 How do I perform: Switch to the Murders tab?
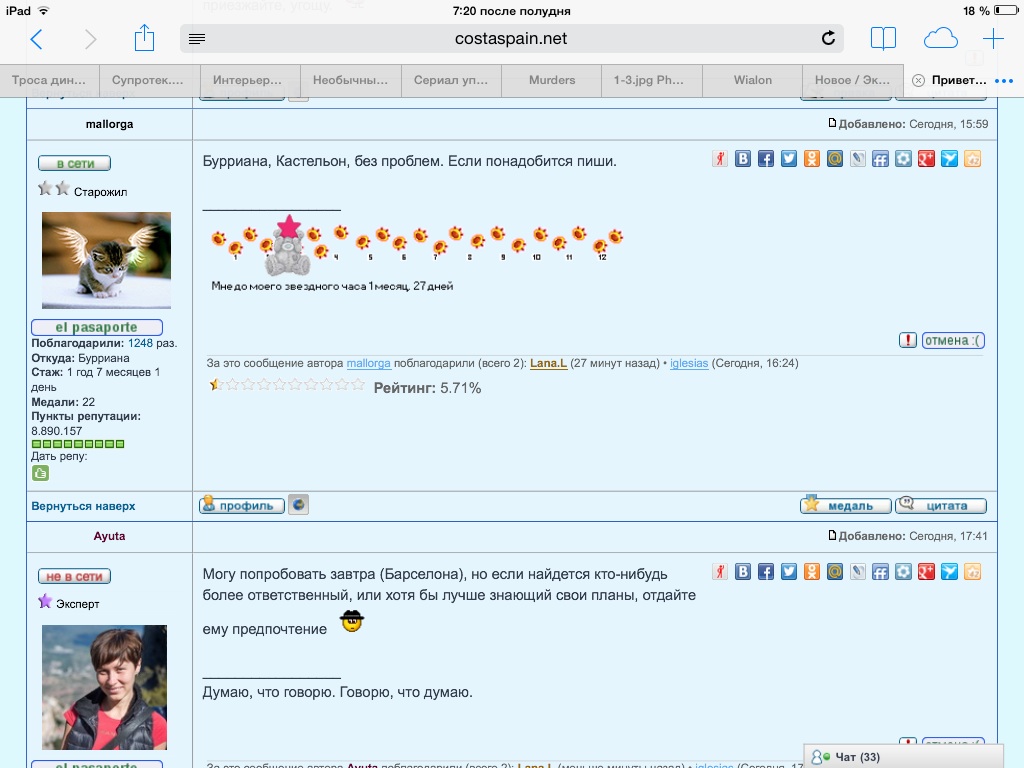(552, 80)
